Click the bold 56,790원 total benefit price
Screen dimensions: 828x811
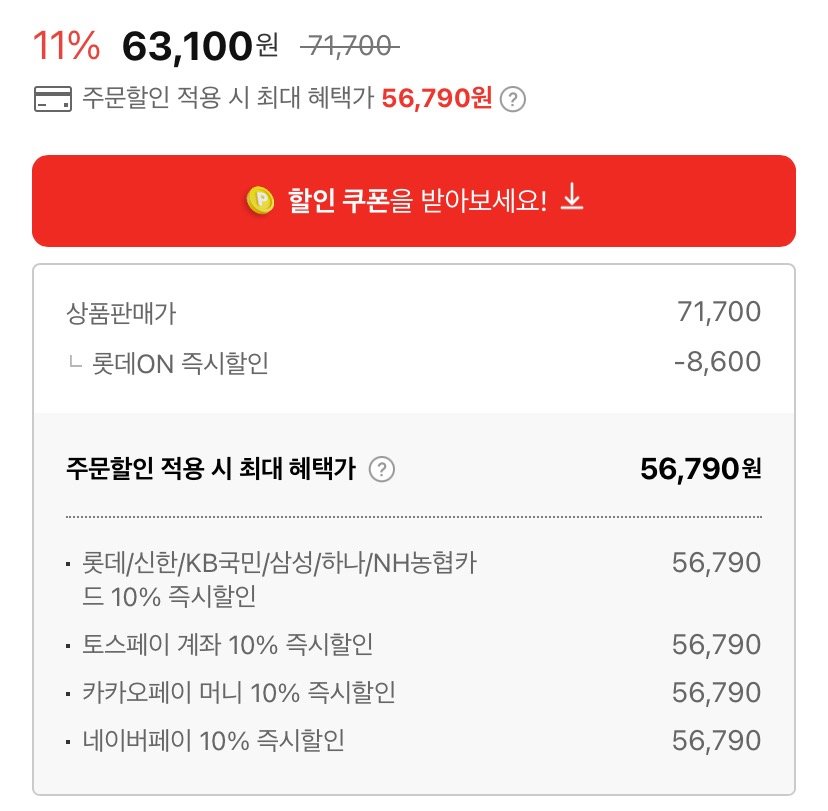coord(701,469)
